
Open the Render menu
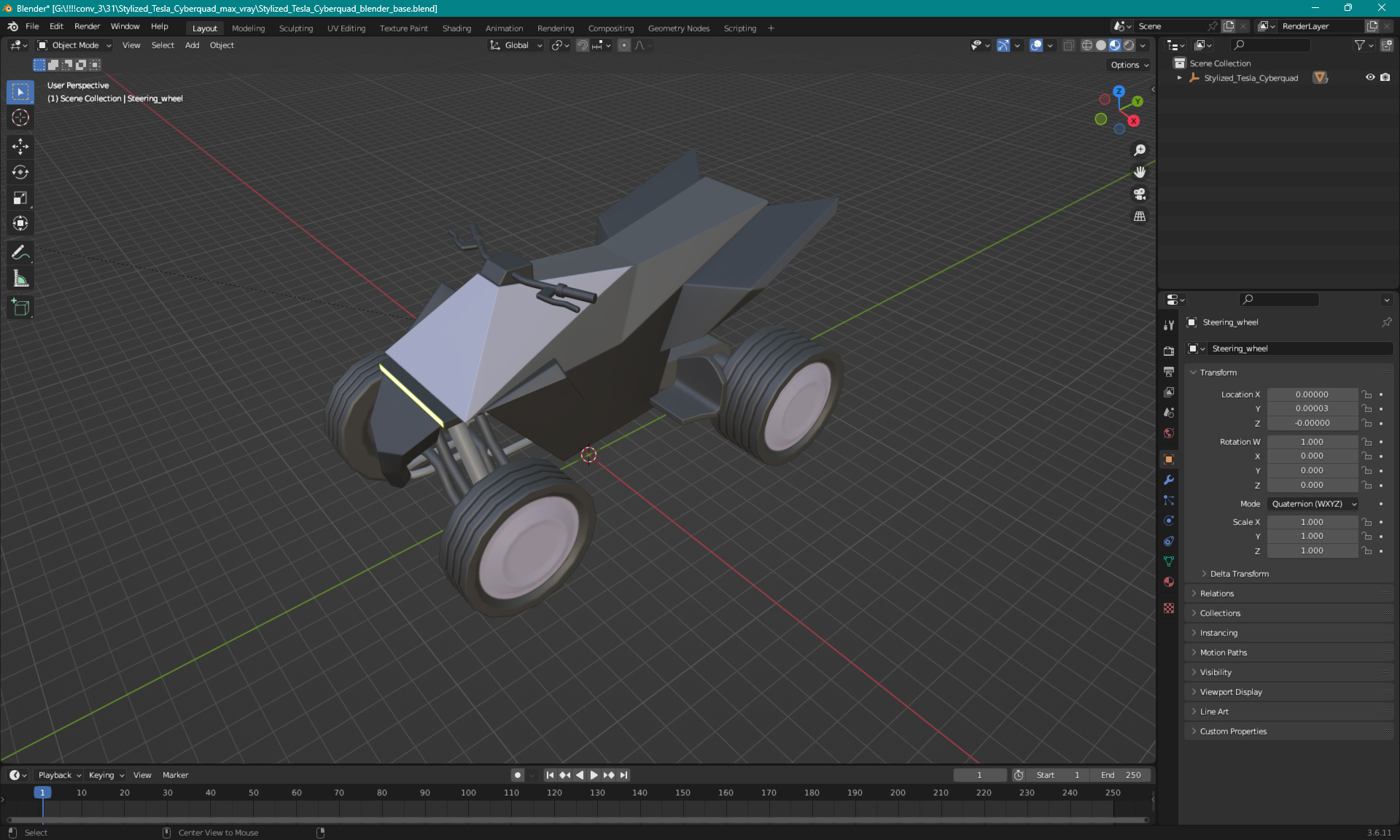tap(87, 26)
